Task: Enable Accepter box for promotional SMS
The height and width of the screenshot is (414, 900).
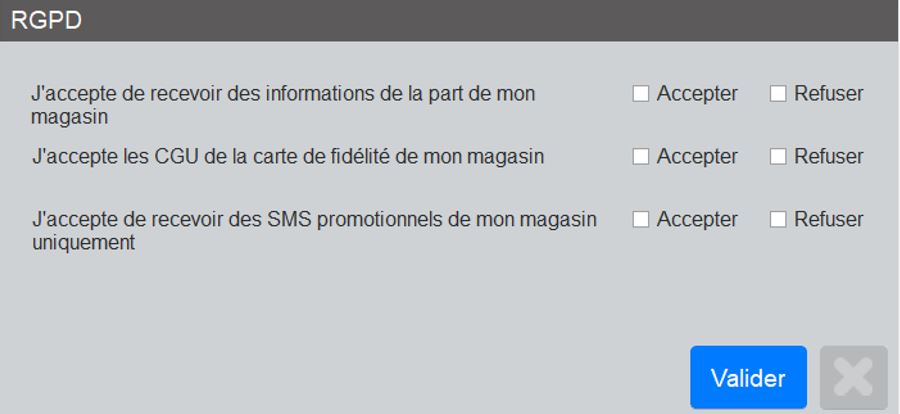Action: (x=641, y=219)
